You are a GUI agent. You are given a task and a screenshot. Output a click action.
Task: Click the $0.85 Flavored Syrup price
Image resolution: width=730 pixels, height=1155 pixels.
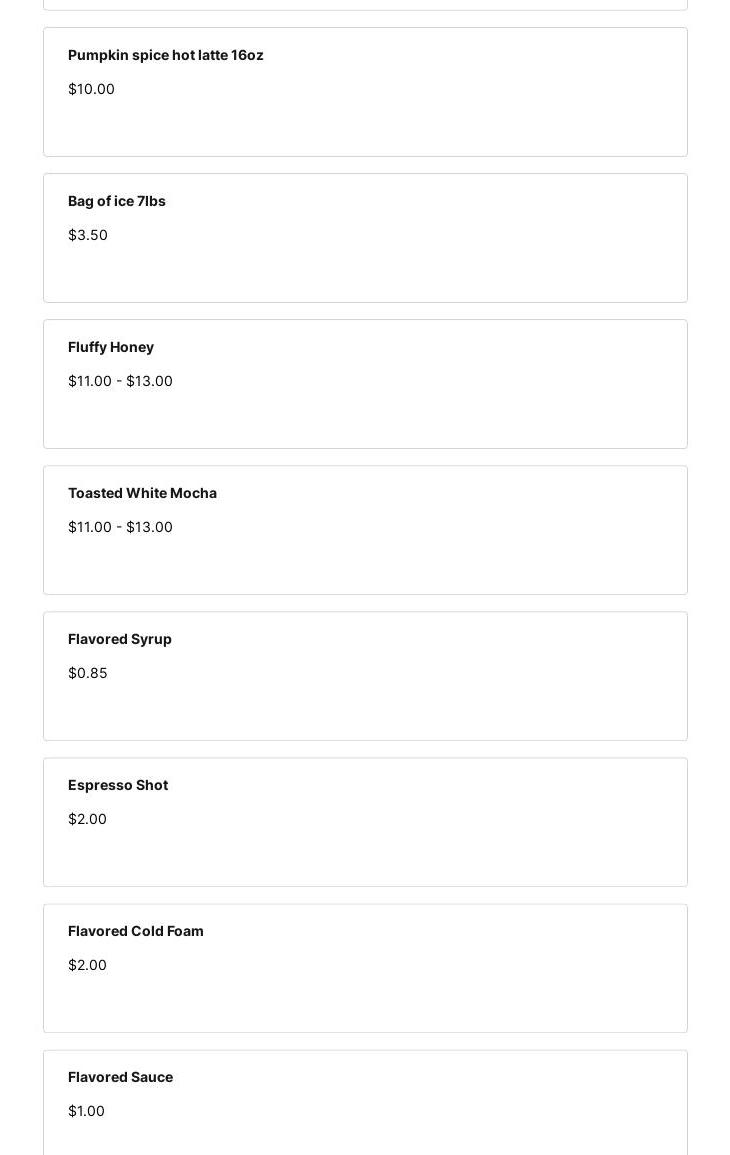coord(88,673)
